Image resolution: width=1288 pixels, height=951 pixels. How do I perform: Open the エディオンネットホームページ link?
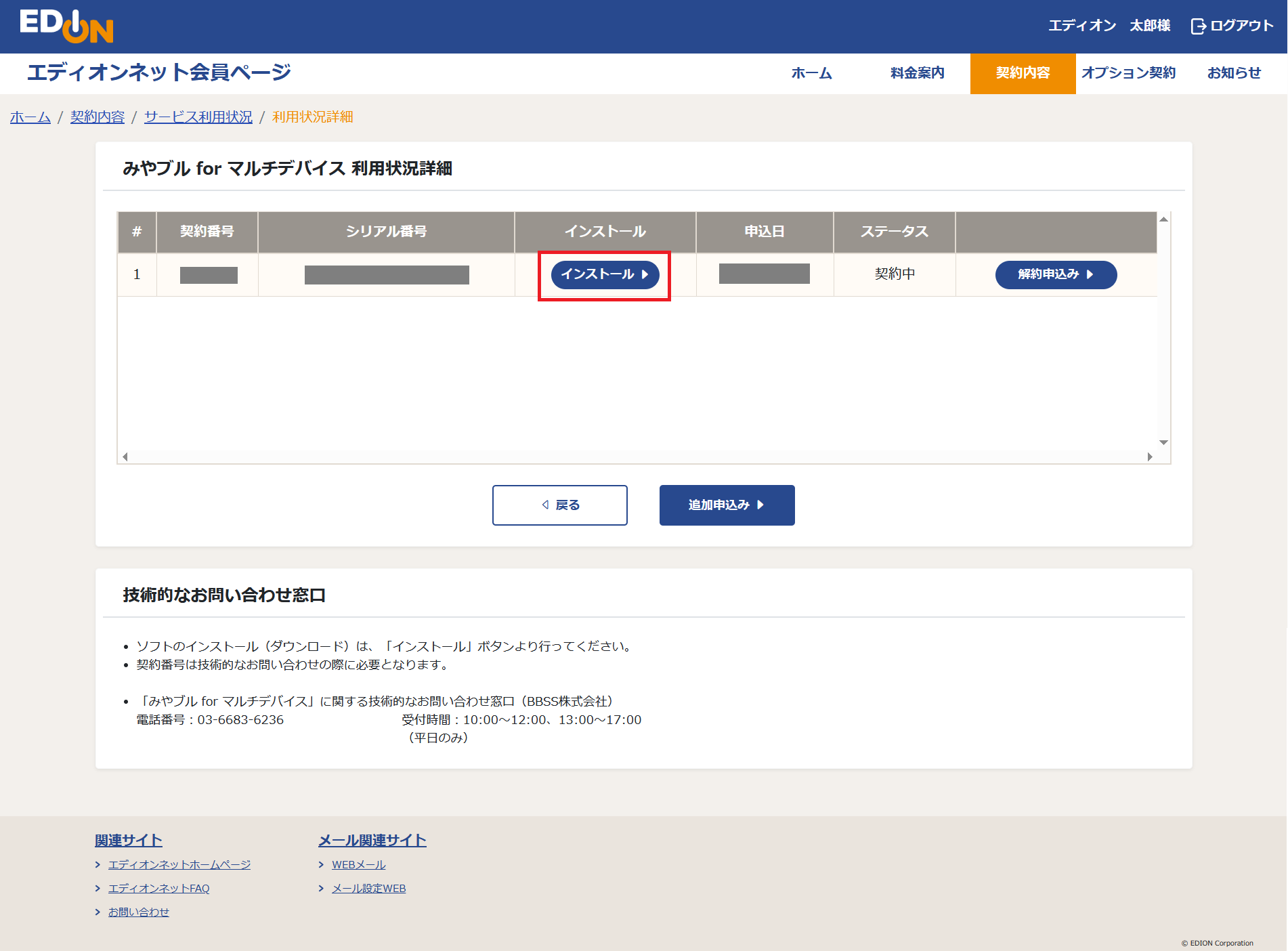tap(179, 864)
